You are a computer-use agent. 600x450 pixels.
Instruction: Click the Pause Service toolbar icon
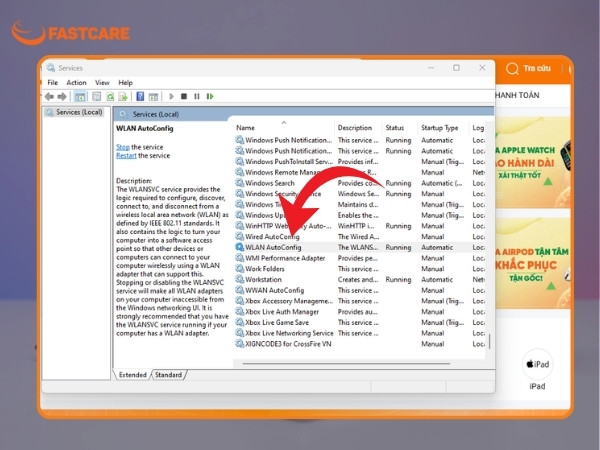pos(197,96)
